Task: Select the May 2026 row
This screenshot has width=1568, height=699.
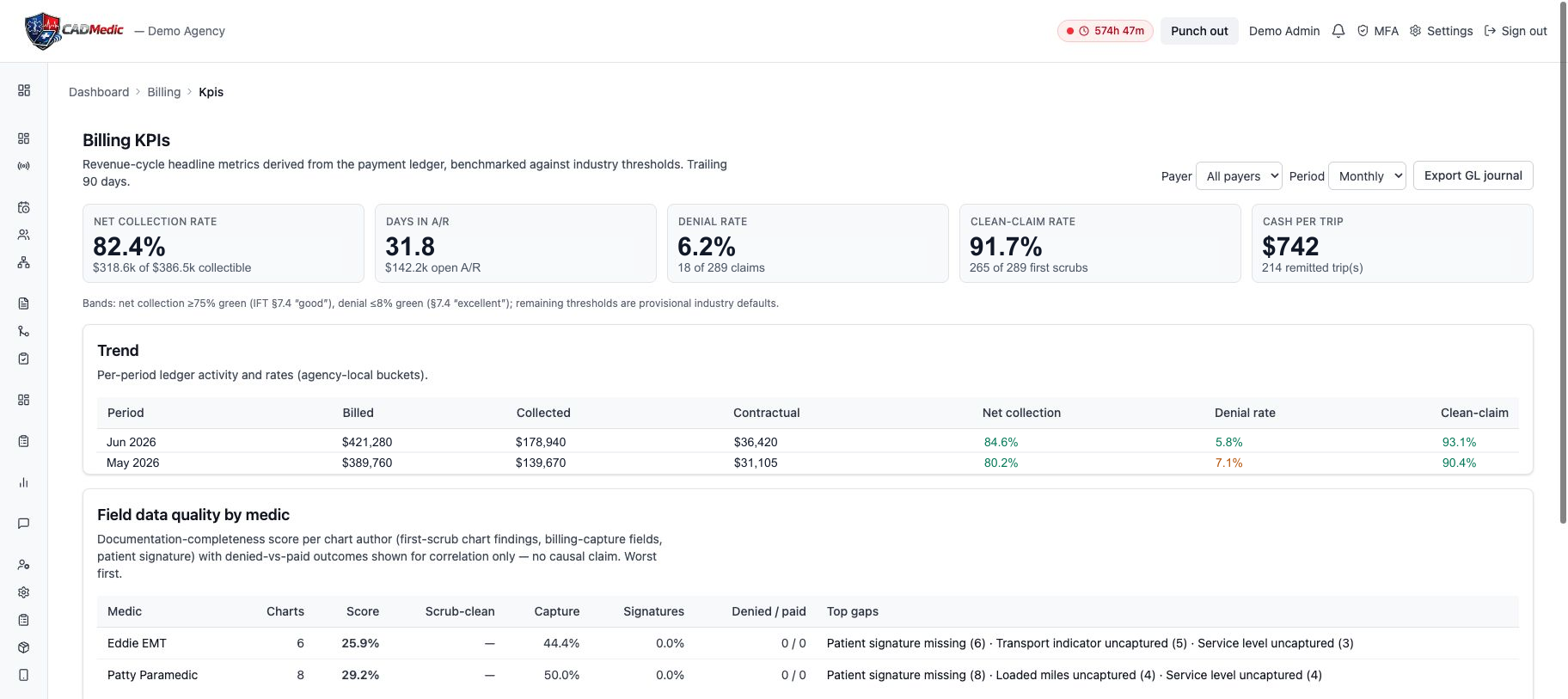Action: coord(808,463)
